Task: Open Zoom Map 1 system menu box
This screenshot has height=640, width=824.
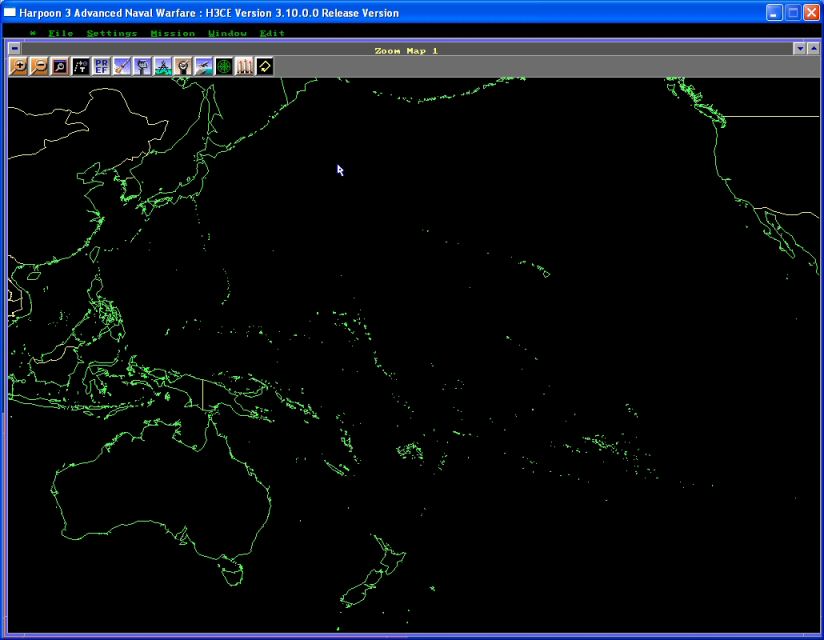Action: (x=14, y=49)
